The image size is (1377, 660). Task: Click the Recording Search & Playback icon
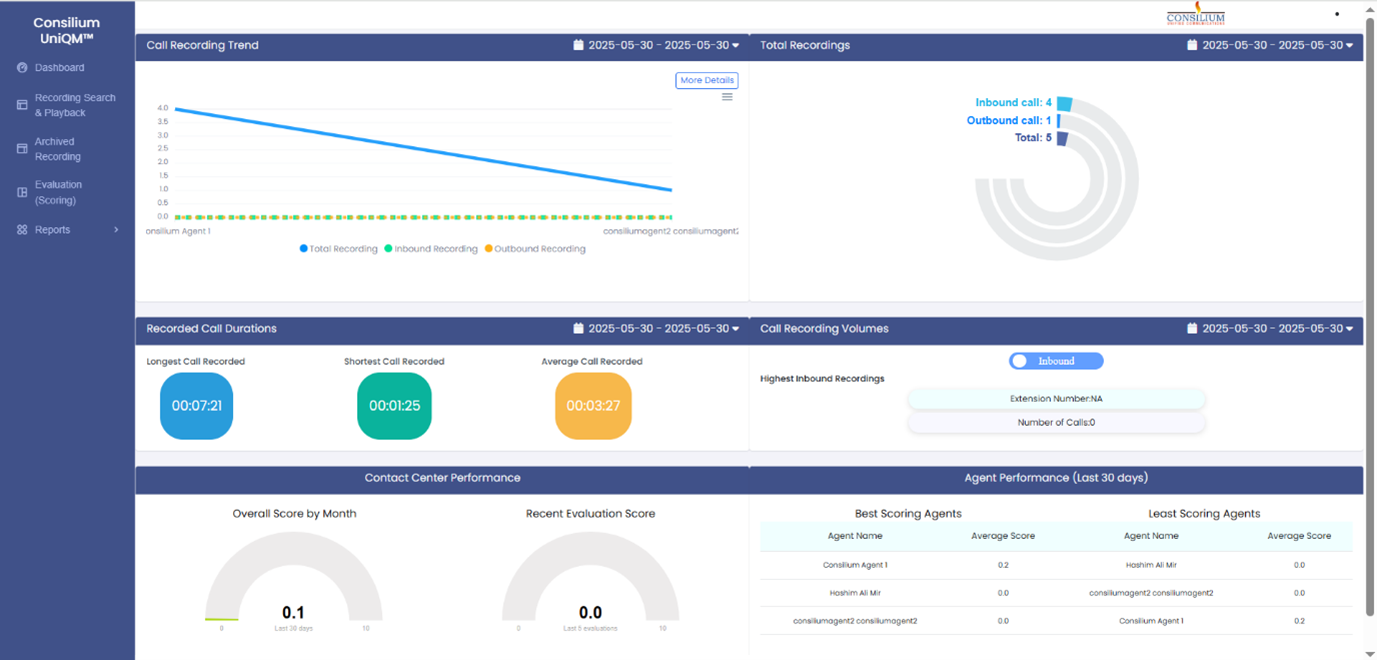coord(22,105)
